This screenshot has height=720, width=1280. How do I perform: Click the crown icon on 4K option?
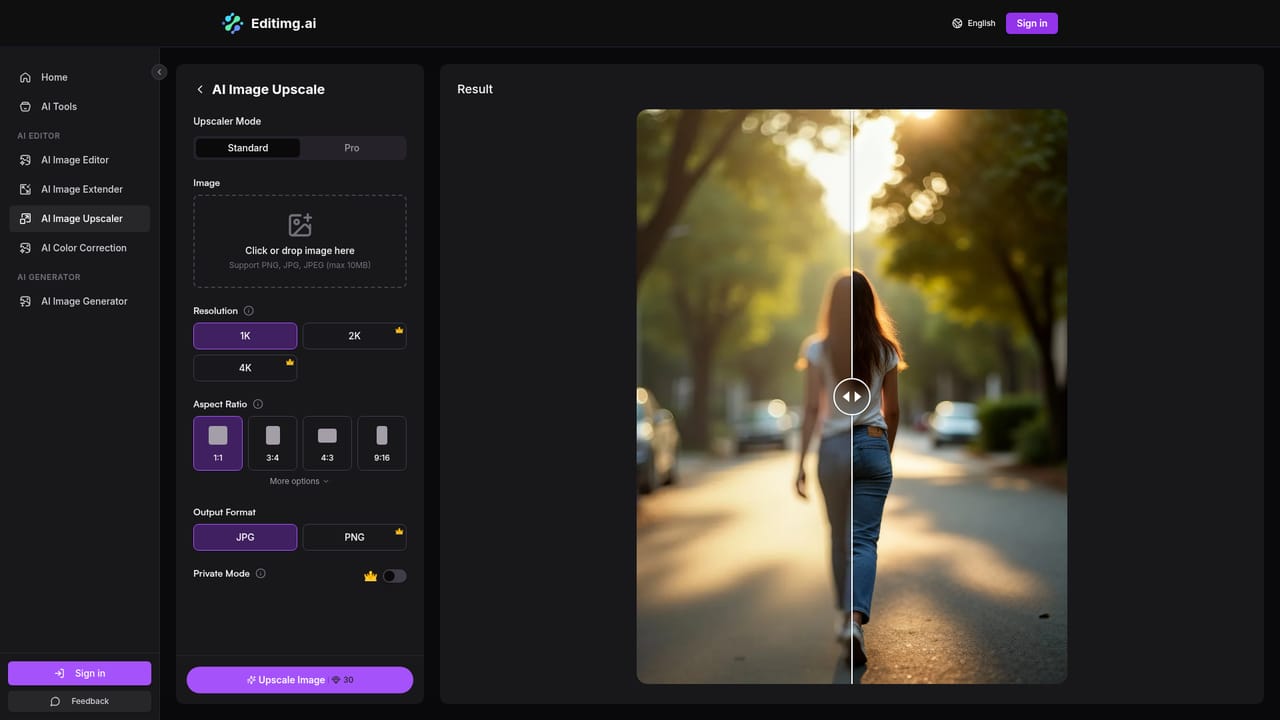[x=290, y=362]
